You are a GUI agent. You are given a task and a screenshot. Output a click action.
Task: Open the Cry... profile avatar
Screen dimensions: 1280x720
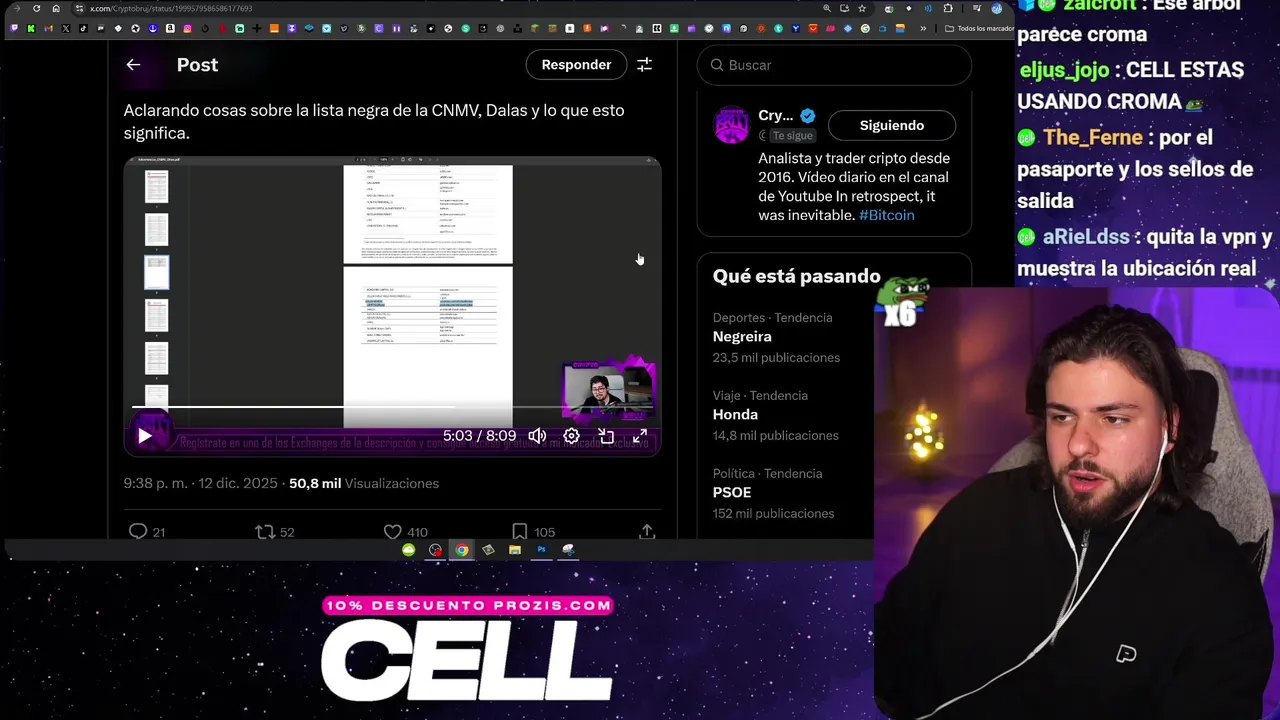tap(731, 125)
